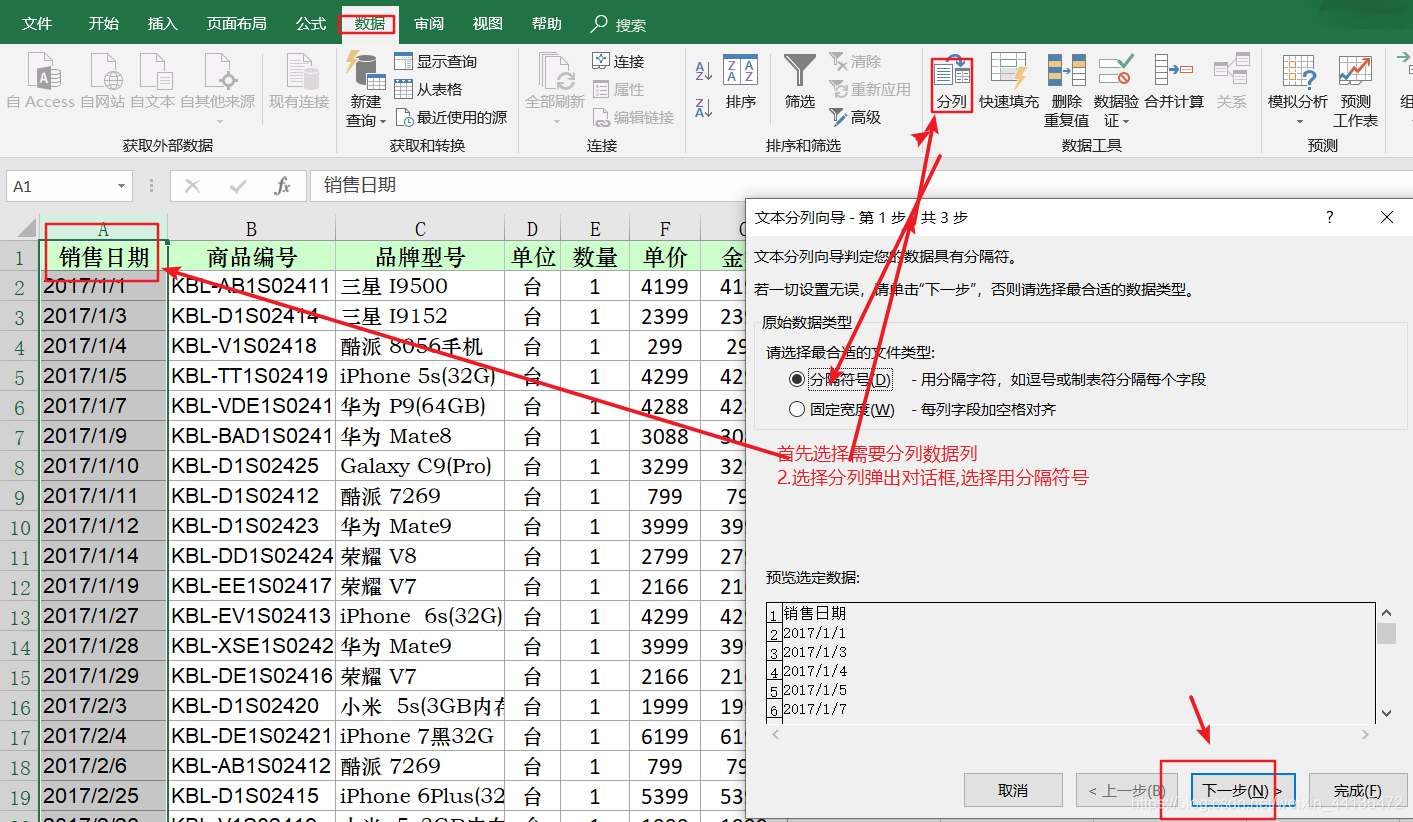Select row 12 header

[x=19, y=586]
